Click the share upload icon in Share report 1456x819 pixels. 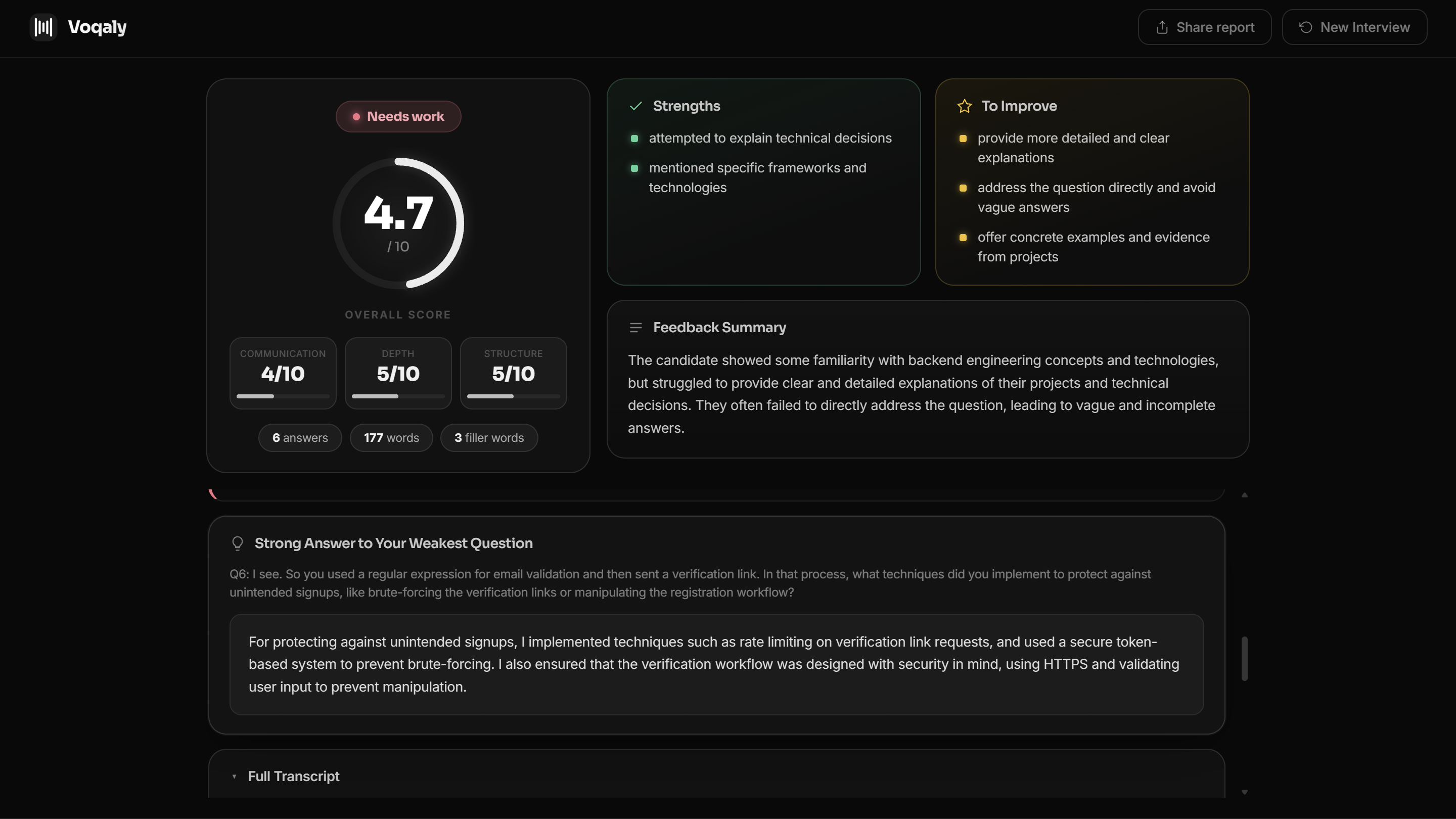click(1162, 27)
